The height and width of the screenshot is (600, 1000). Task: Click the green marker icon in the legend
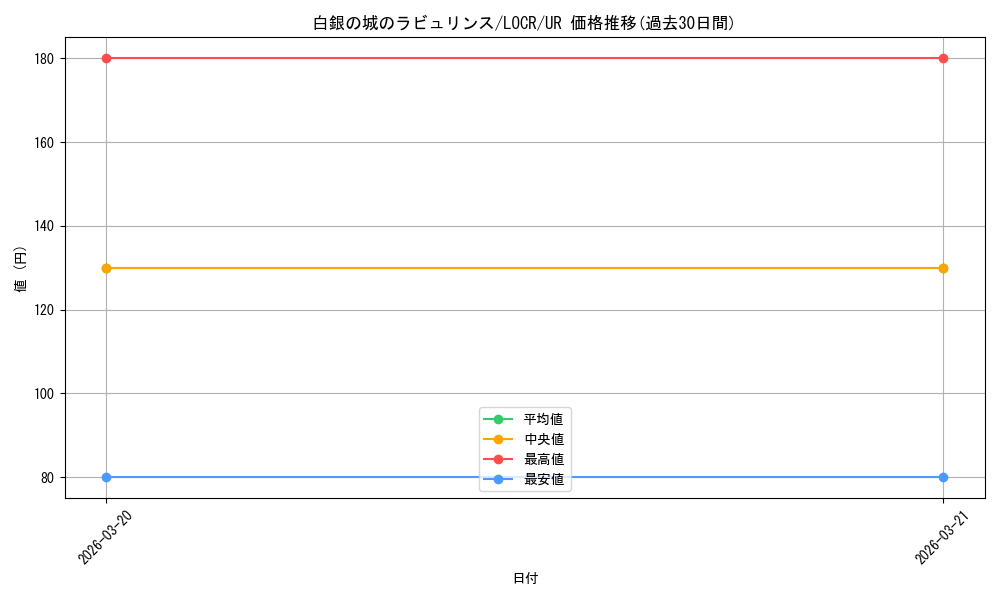tap(498, 419)
